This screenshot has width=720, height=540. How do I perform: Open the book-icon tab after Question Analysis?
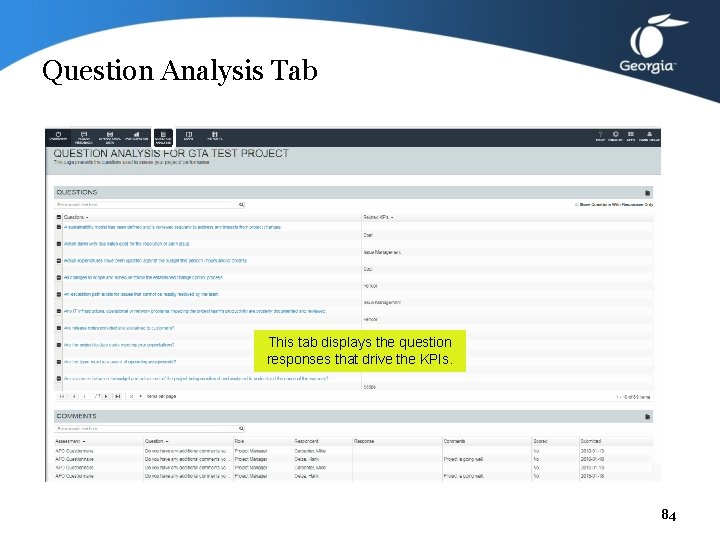click(189, 136)
